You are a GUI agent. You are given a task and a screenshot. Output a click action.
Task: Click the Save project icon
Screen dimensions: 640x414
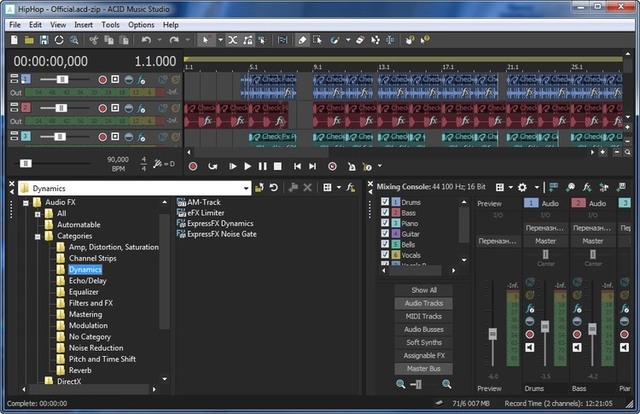(44, 40)
